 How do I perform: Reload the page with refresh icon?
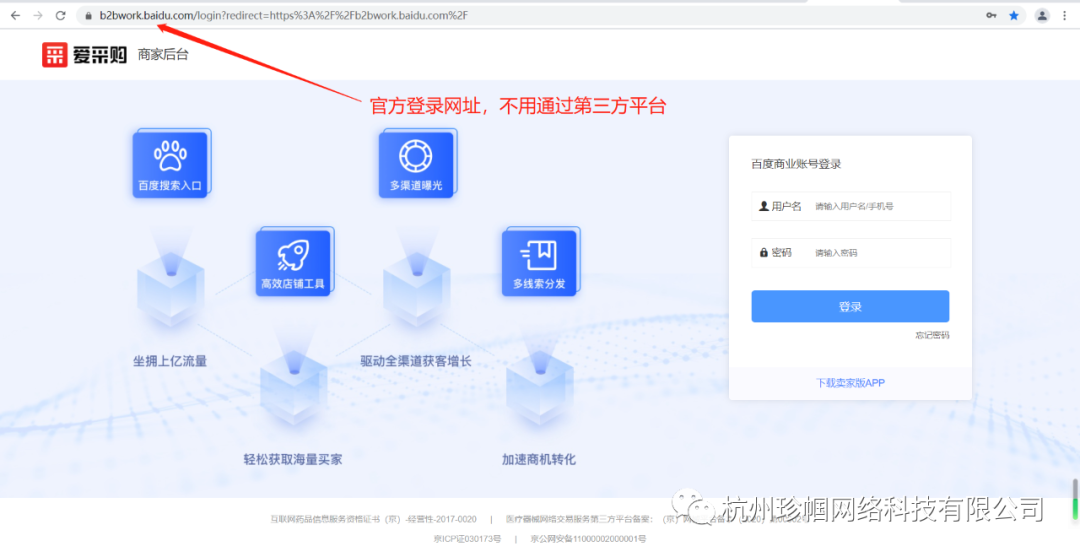(61, 15)
